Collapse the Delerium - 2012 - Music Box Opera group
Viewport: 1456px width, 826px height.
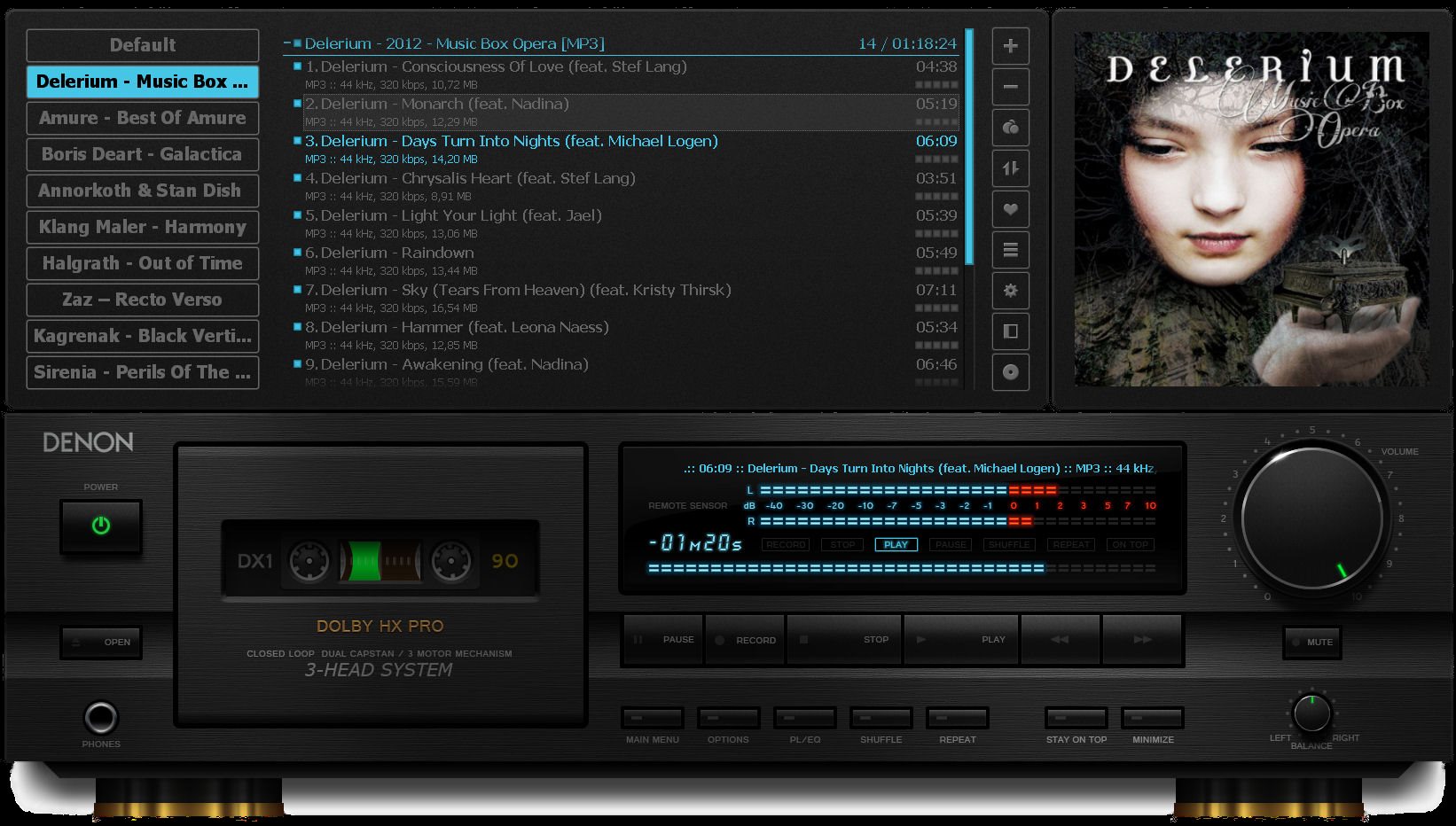tap(287, 43)
